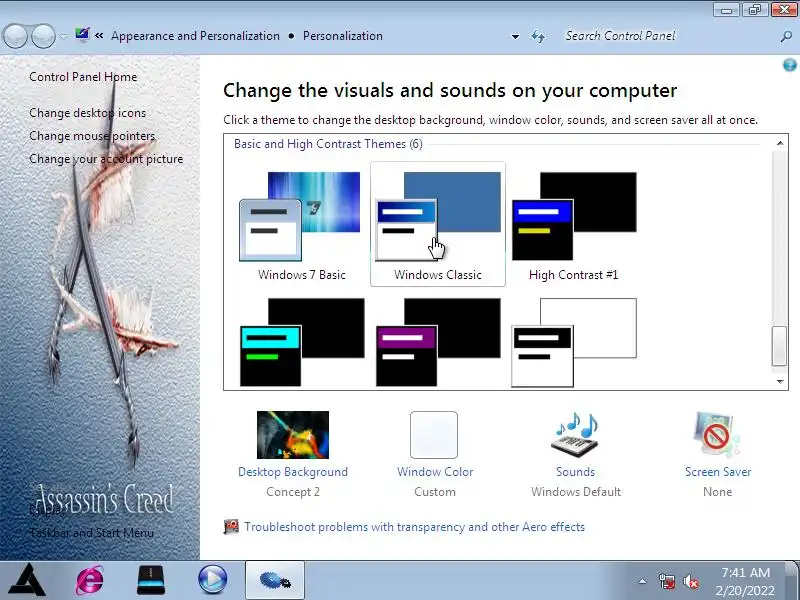
Task: Open the Help question mark icon
Action: click(x=789, y=65)
